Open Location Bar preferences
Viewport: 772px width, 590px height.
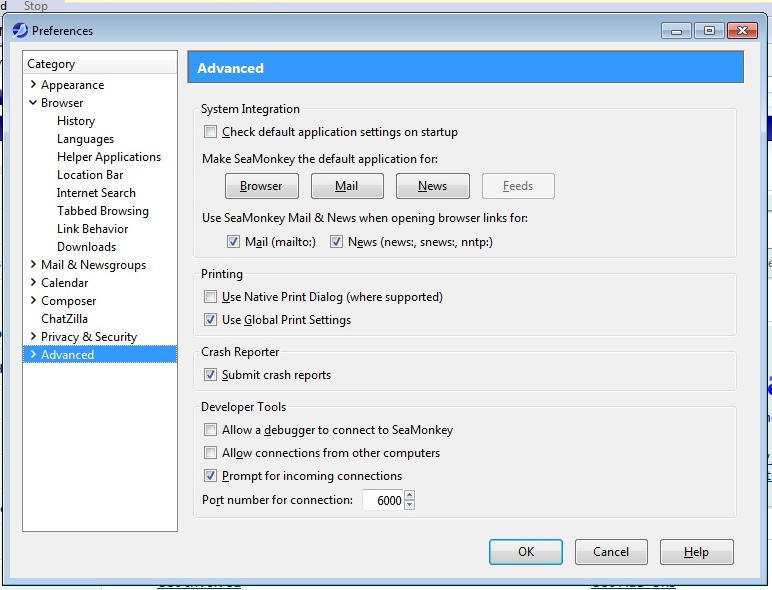[90, 175]
